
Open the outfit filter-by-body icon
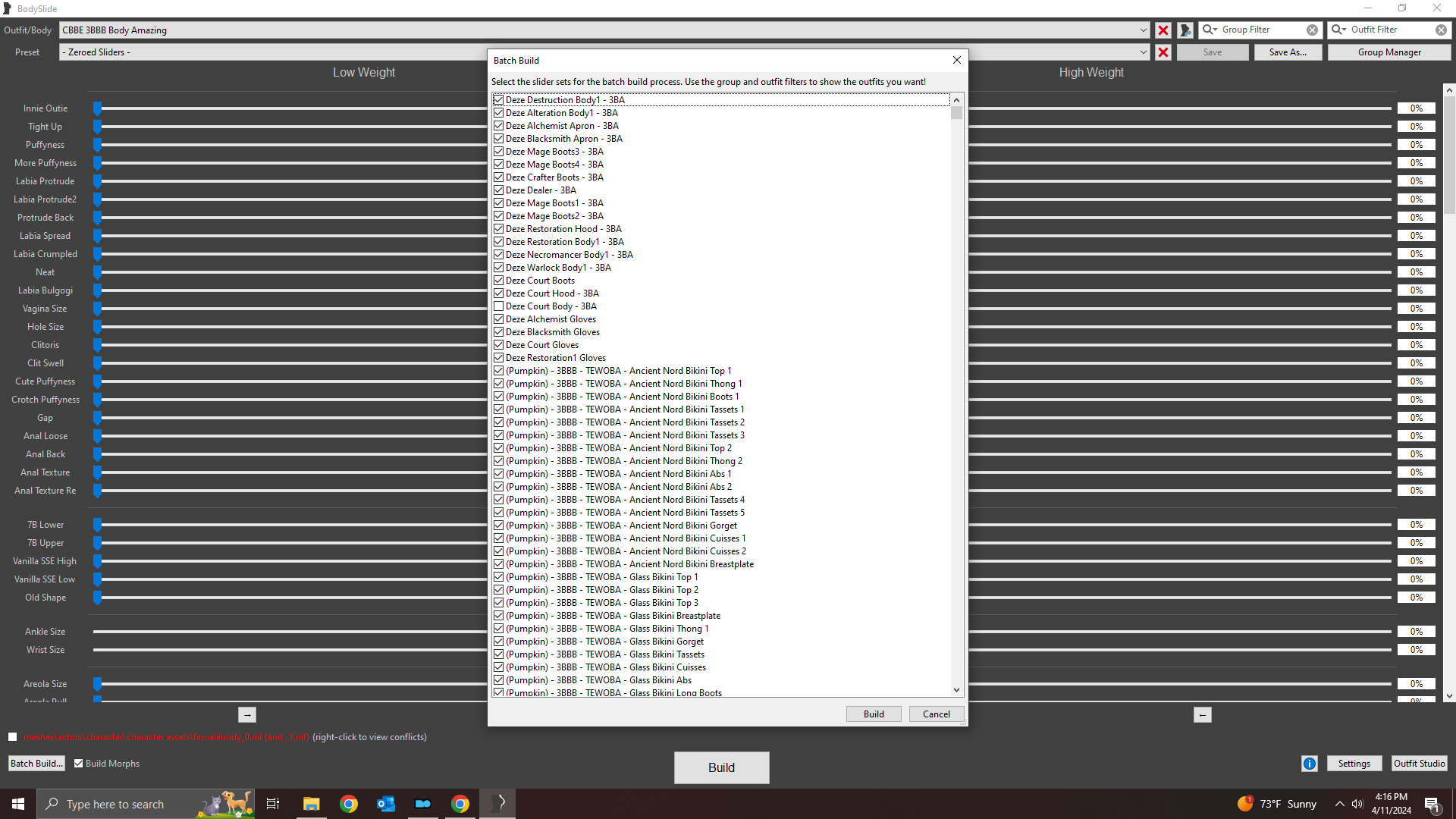1185,30
